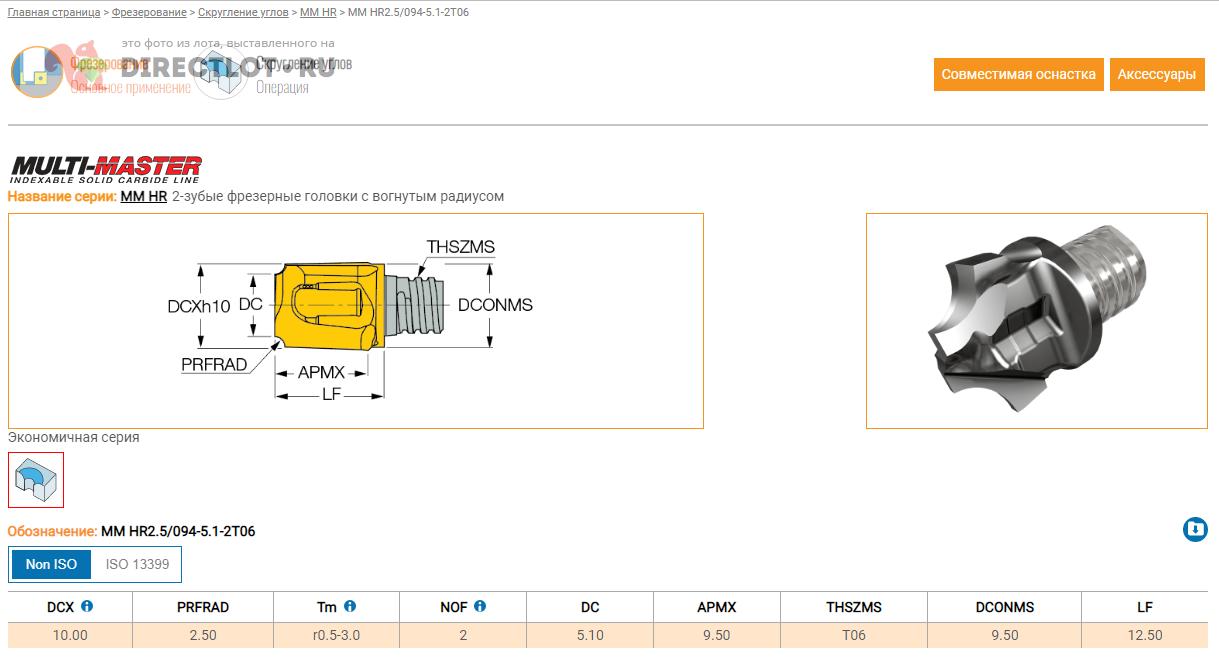This screenshot has height=657, width=1219.
Task: Click the 3D milling head product image
Action: point(1036,320)
